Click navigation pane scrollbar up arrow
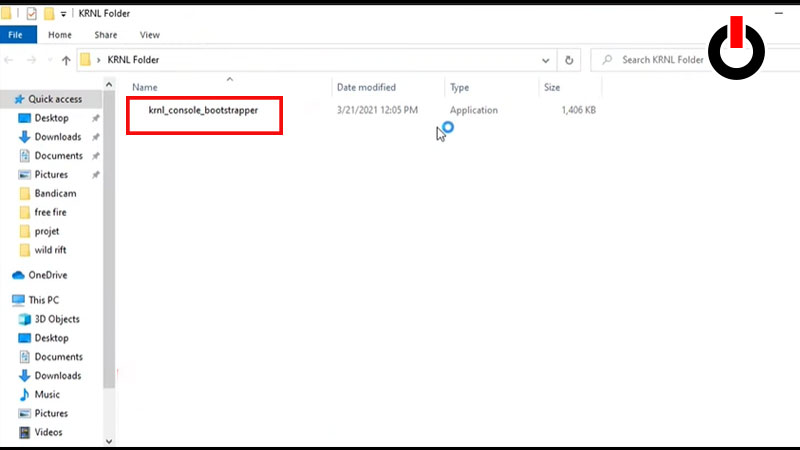800x450 pixels. tap(109, 85)
